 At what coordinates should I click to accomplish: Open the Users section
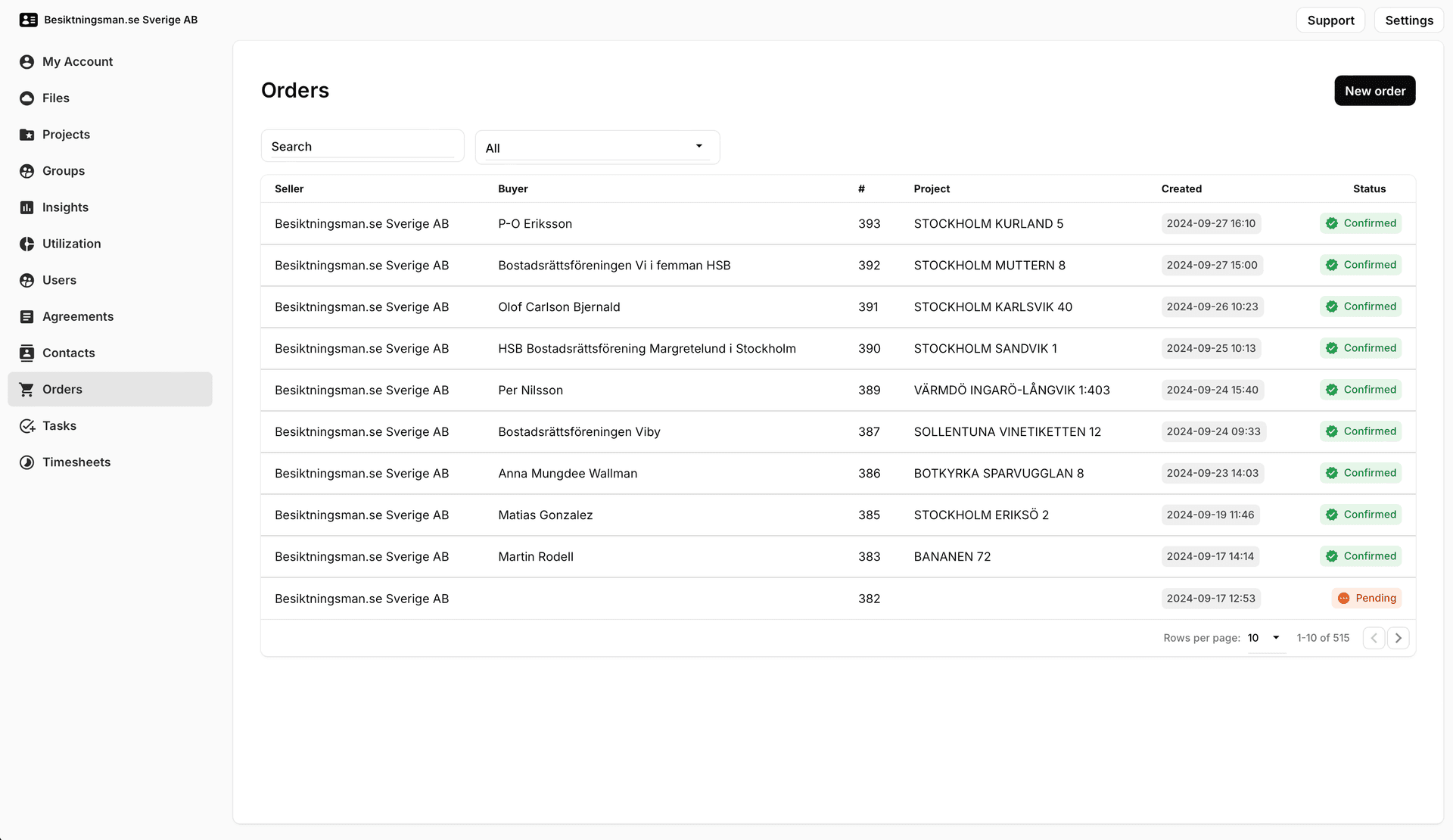pos(59,280)
